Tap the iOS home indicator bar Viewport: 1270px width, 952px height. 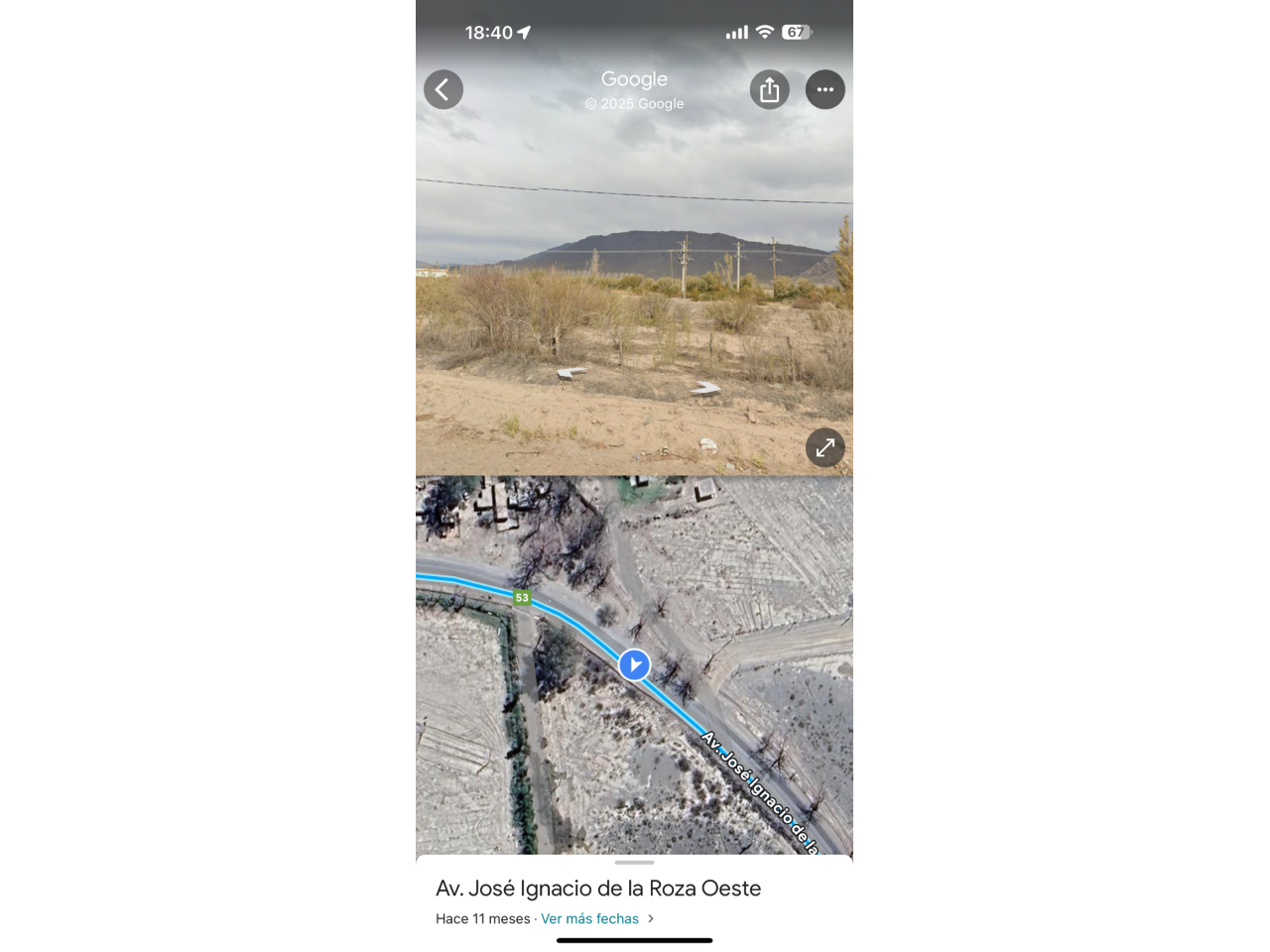click(x=634, y=940)
